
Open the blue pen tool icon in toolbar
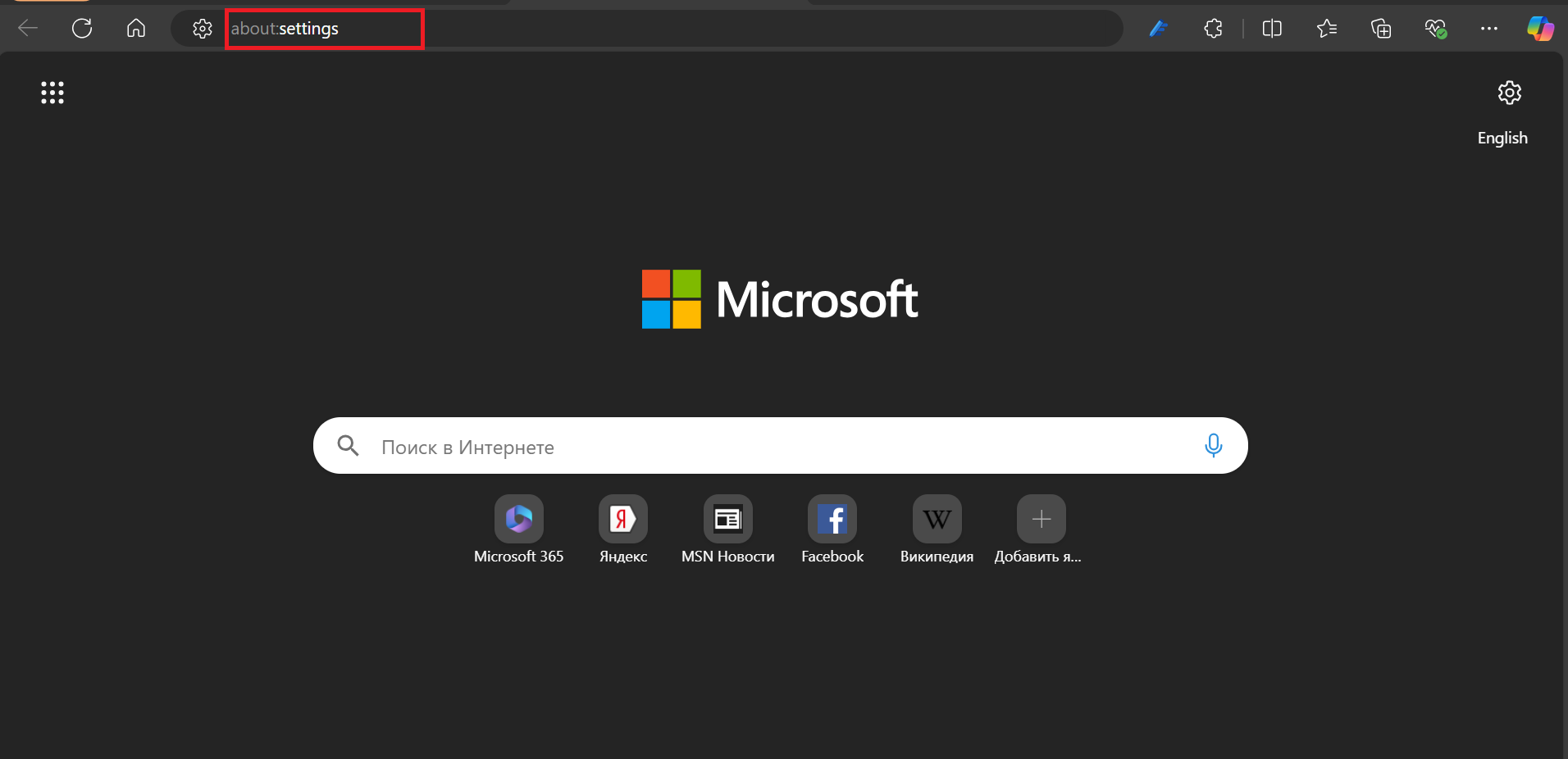point(1158,29)
